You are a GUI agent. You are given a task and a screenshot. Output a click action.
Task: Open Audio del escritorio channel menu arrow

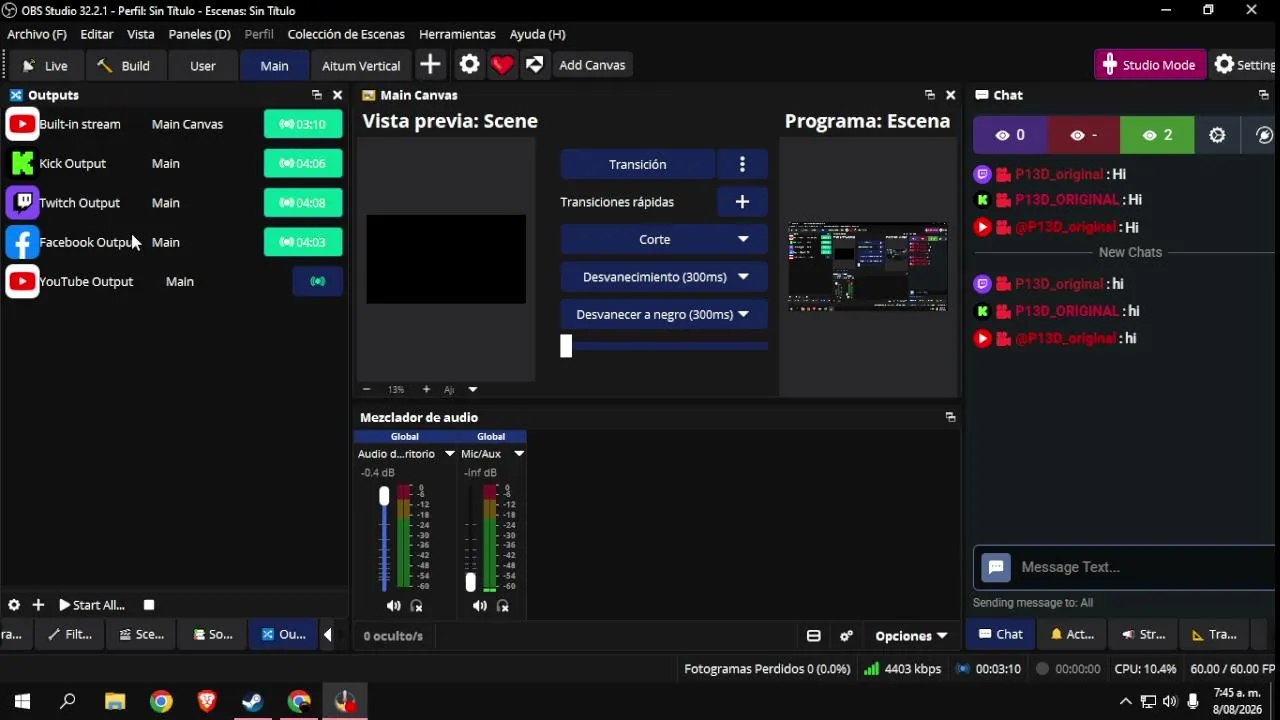tap(450, 454)
